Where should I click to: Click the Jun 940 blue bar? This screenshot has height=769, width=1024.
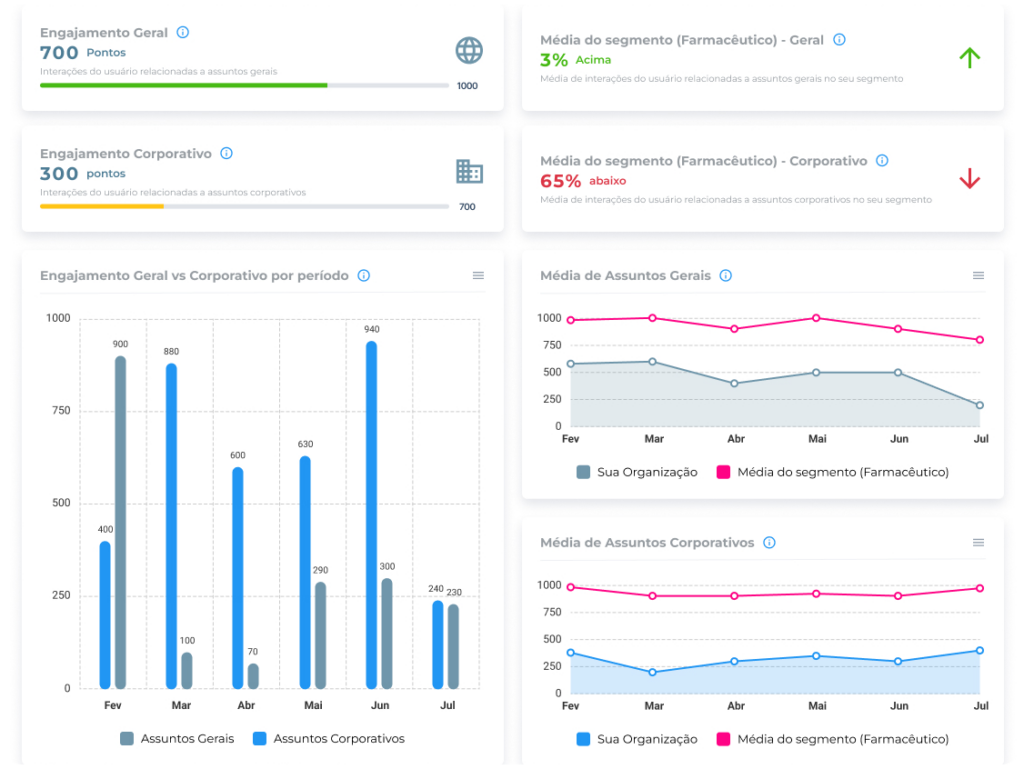coord(371,515)
